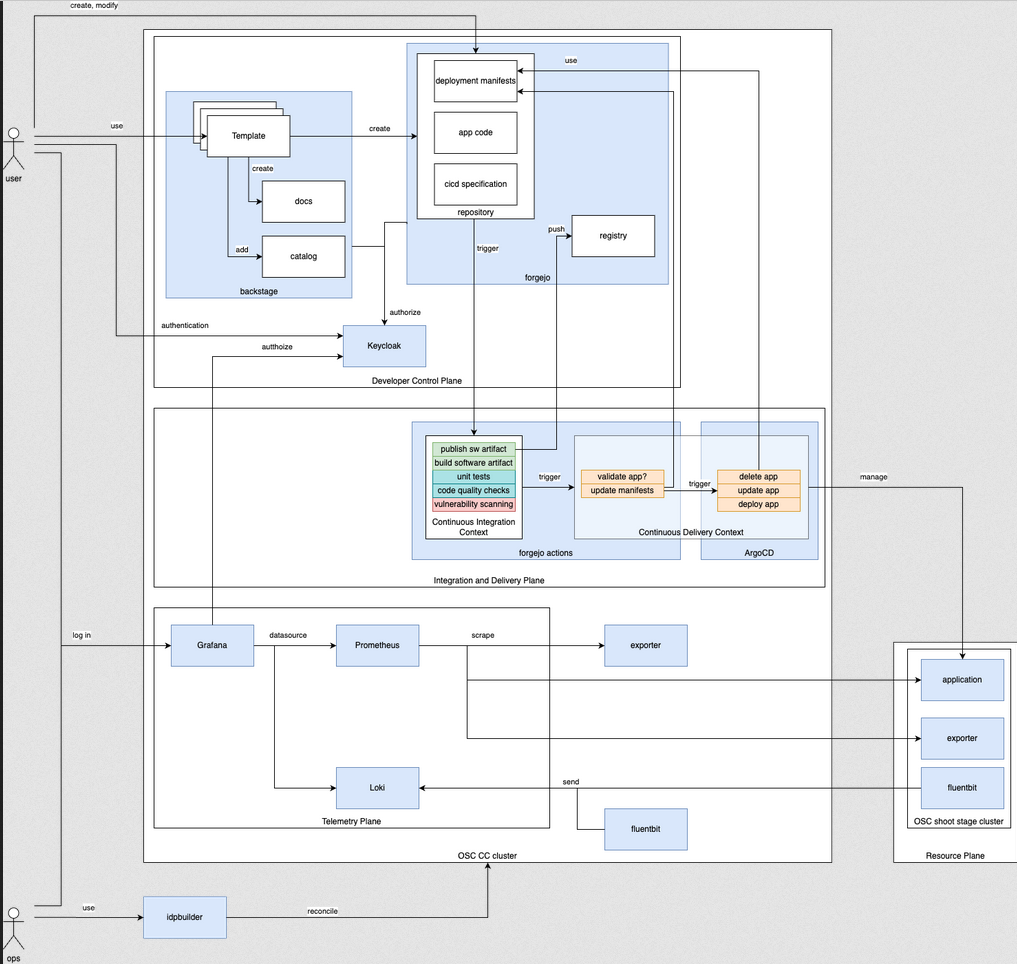
Task: Select the app code box
Action: pyautogui.click(x=475, y=132)
